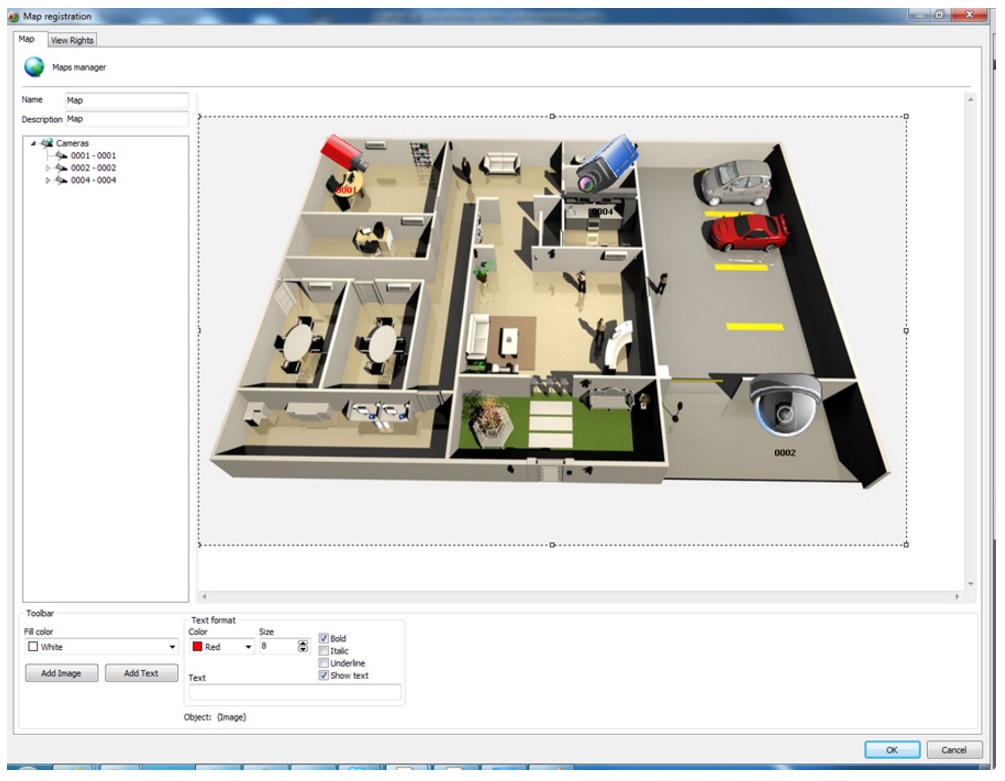The height and width of the screenshot is (781, 1005).
Task: Switch to the View Rights tab
Action: click(72, 40)
